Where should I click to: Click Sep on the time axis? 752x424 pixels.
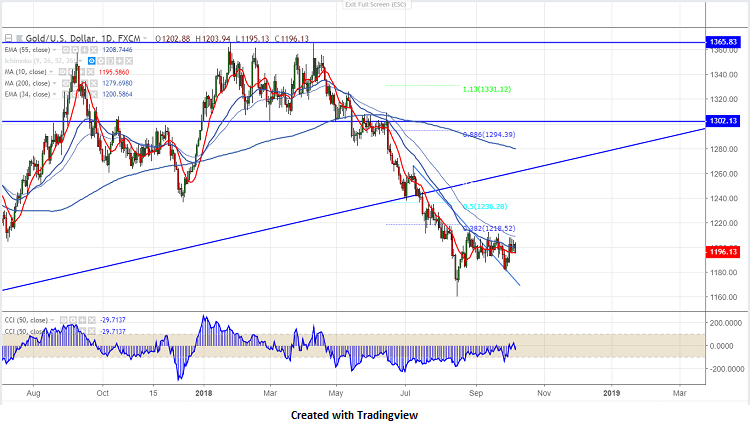[476, 393]
